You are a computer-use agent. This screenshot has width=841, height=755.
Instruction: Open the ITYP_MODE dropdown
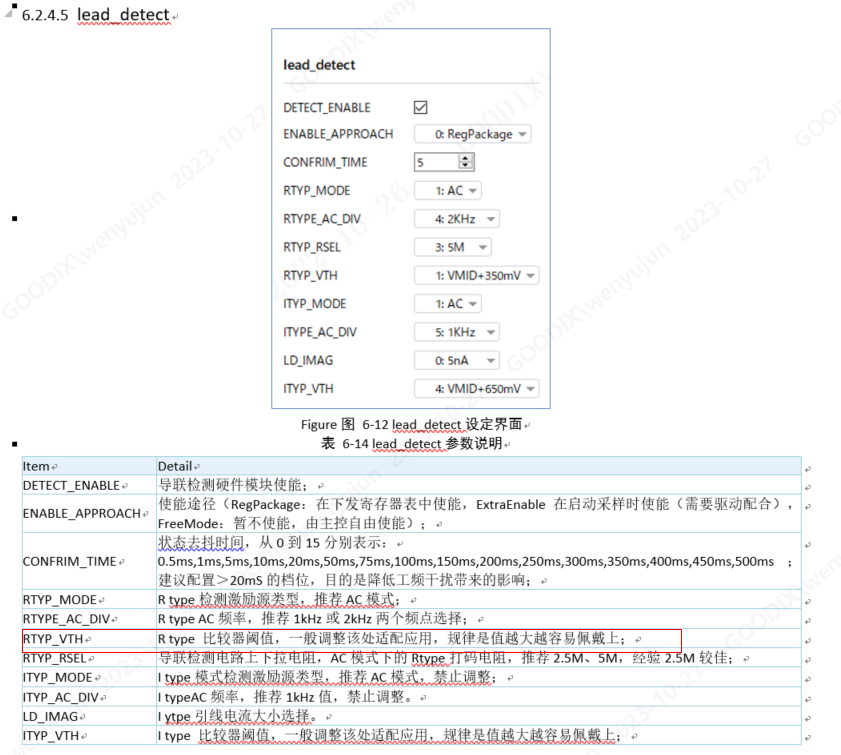click(x=450, y=303)
